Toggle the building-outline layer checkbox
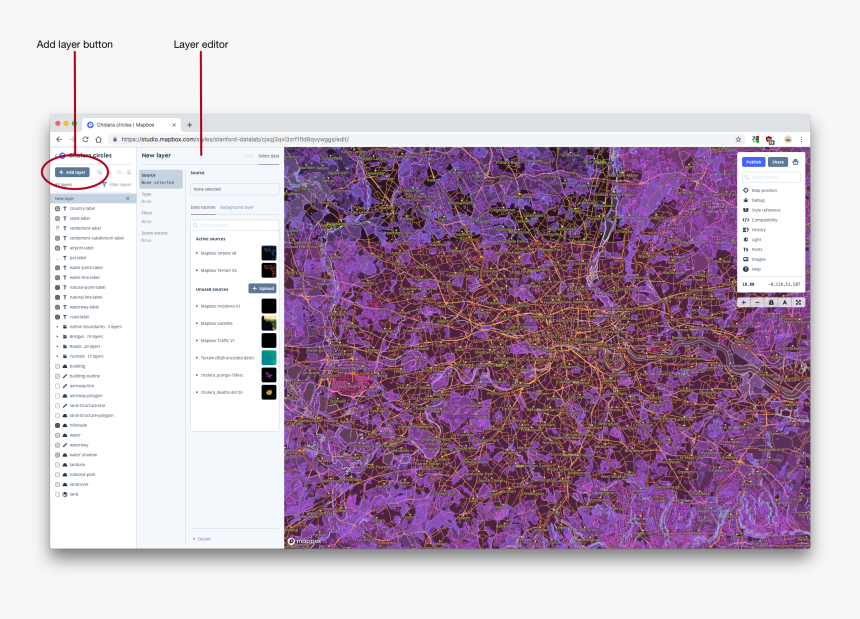 coord(55,375)
